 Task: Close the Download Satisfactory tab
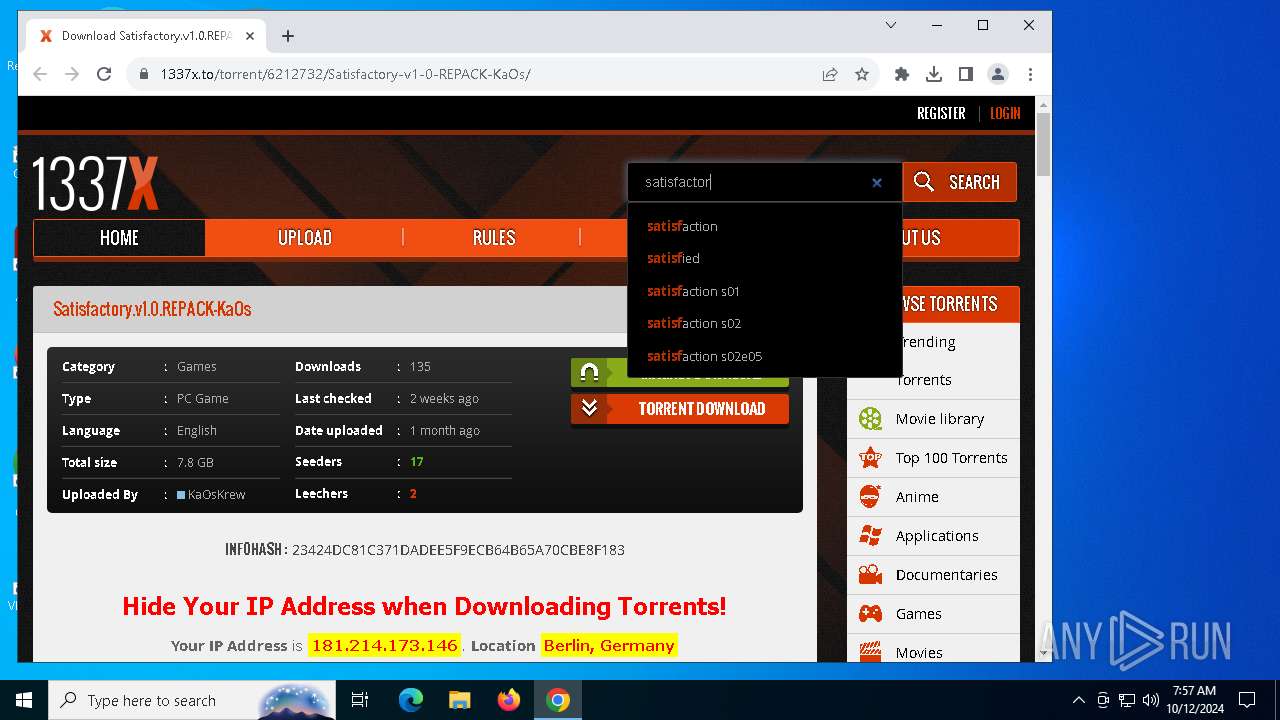click(x=250, y=36)
